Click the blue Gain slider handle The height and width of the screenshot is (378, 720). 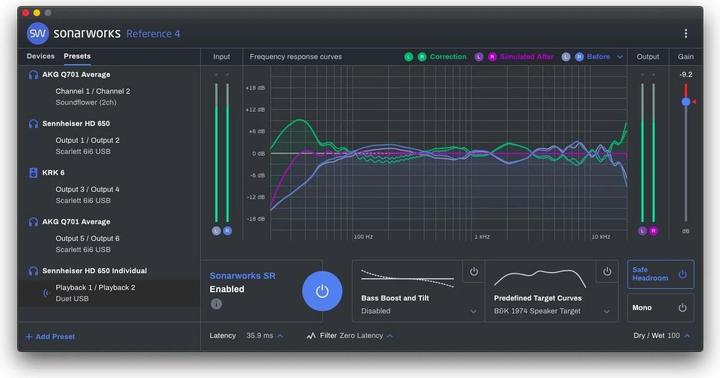[x=686, y=102]
